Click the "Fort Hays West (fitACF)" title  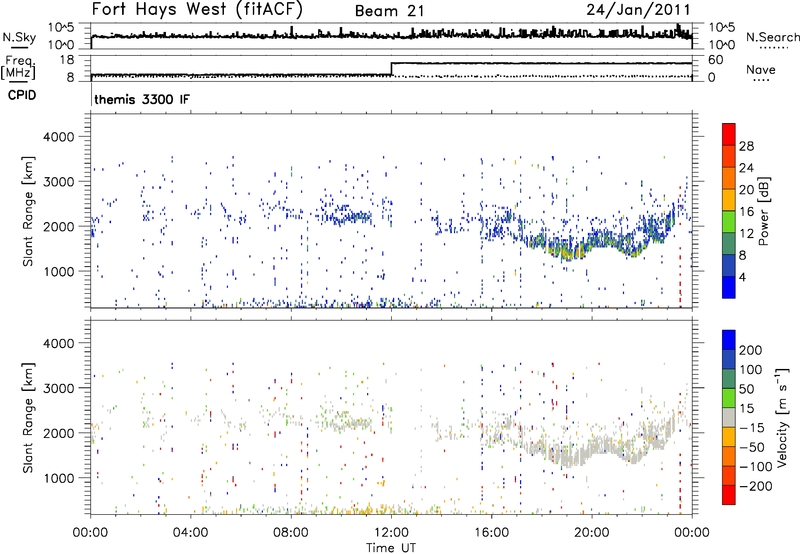pyautogui.click(x=196, y=9)
